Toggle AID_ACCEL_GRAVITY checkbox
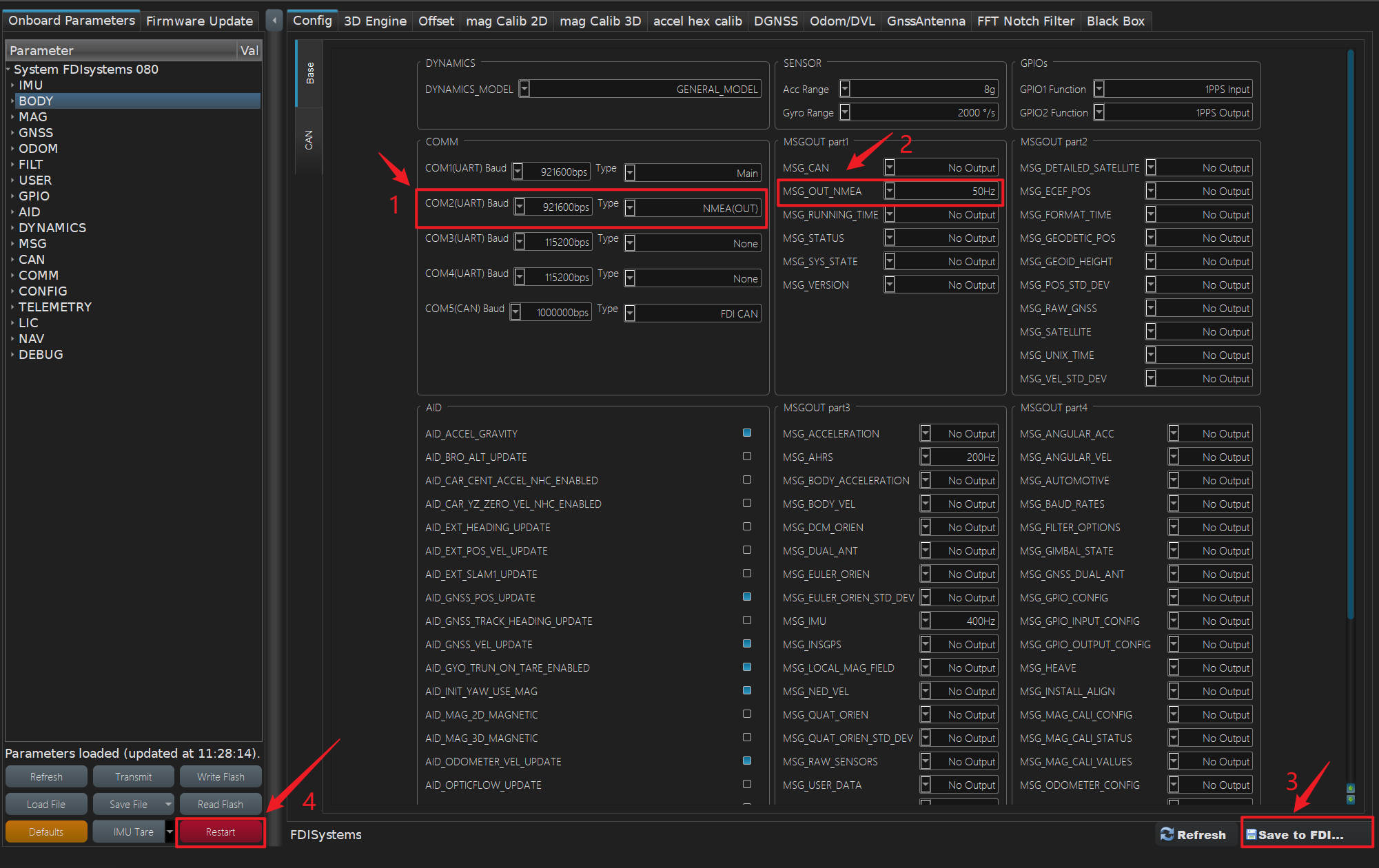This screenshot has height=868, width=1379. tap(746, 433)
